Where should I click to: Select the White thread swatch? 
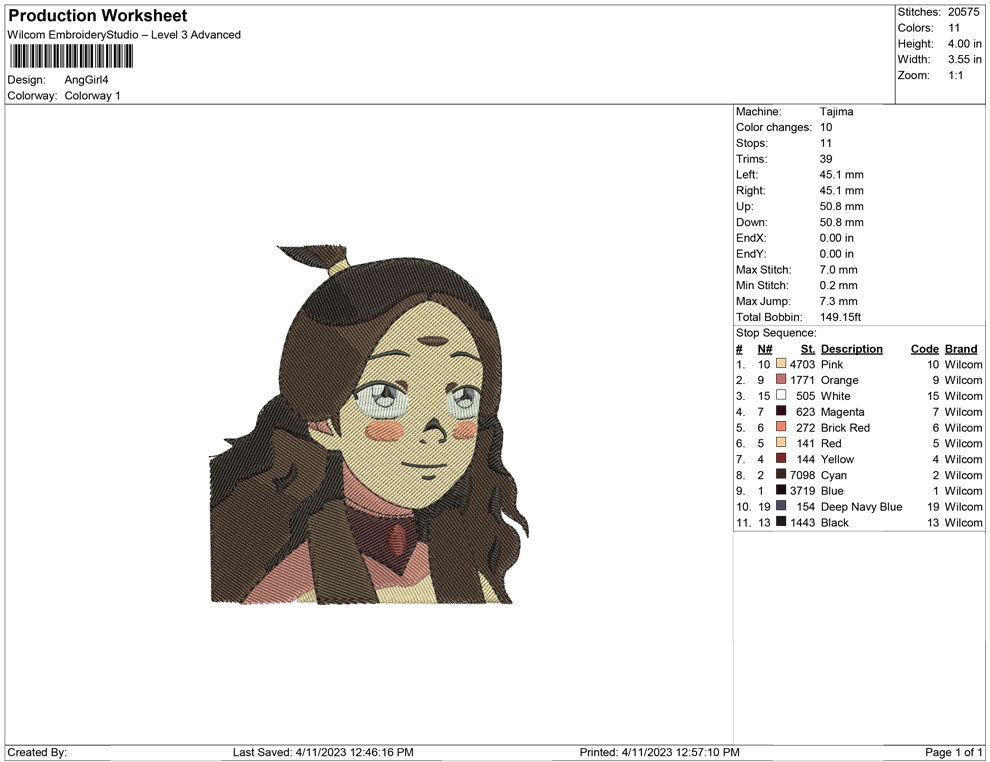(x=781, y=395)
